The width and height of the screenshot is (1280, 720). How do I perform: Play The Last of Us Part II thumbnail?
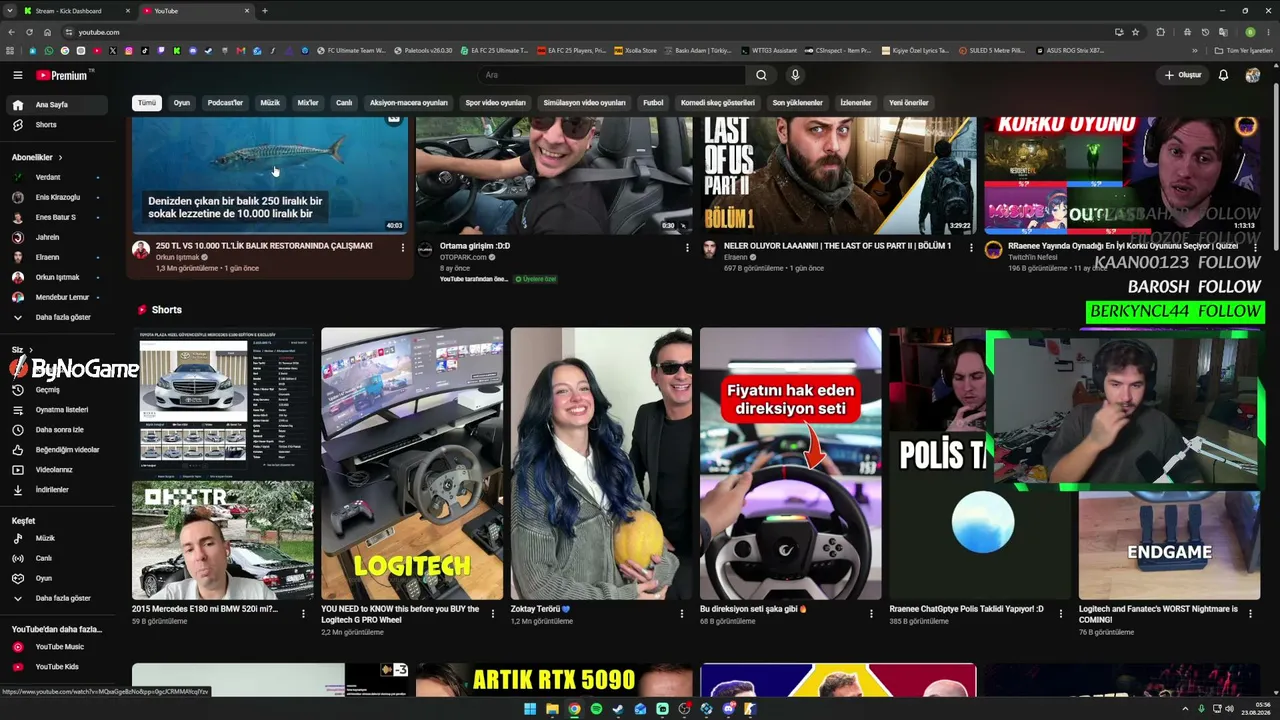838,176
